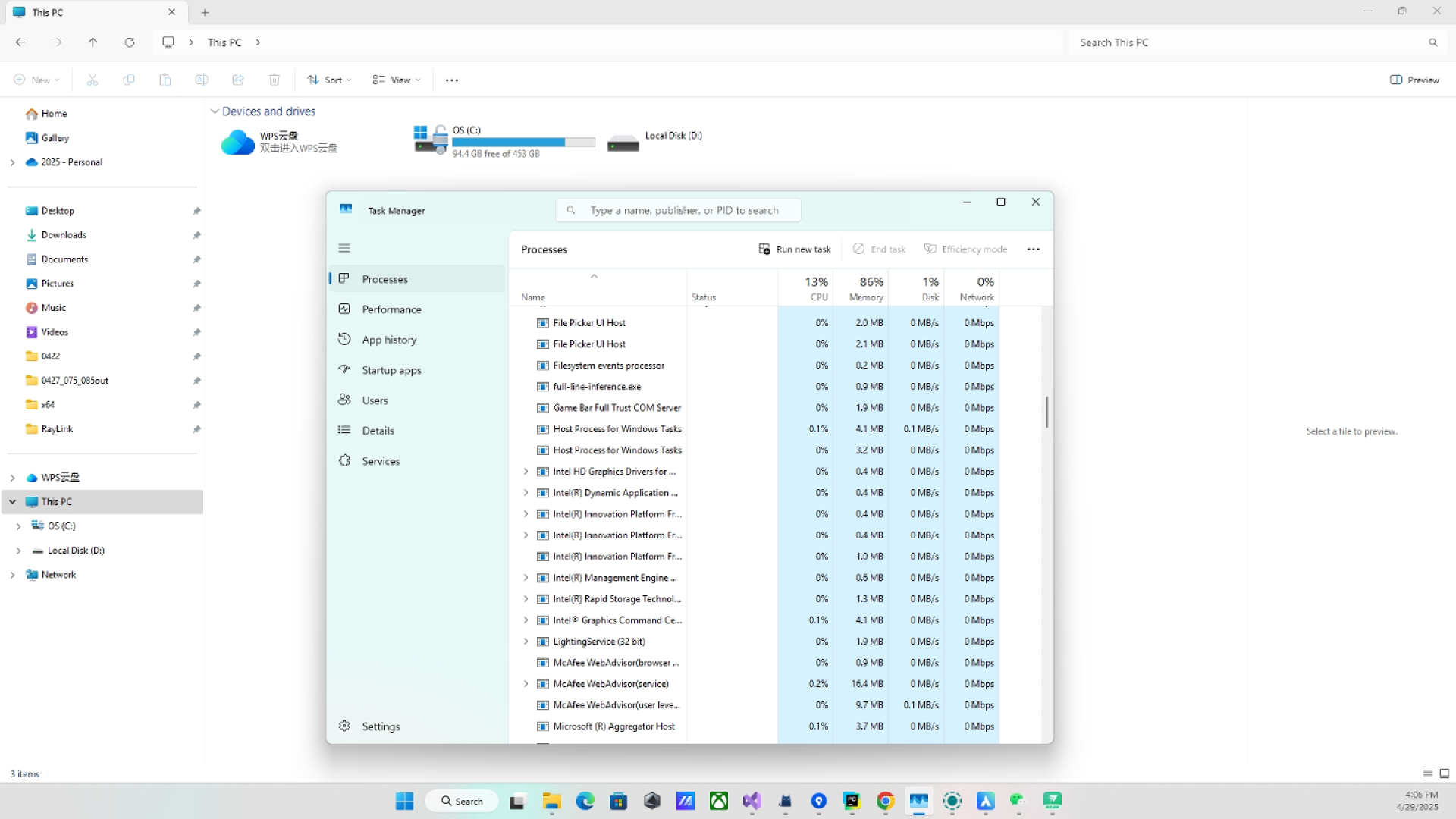This screenshot has height=819, width=1456.
Task: Open Task Manager Settings
Action: pos(417,726)
